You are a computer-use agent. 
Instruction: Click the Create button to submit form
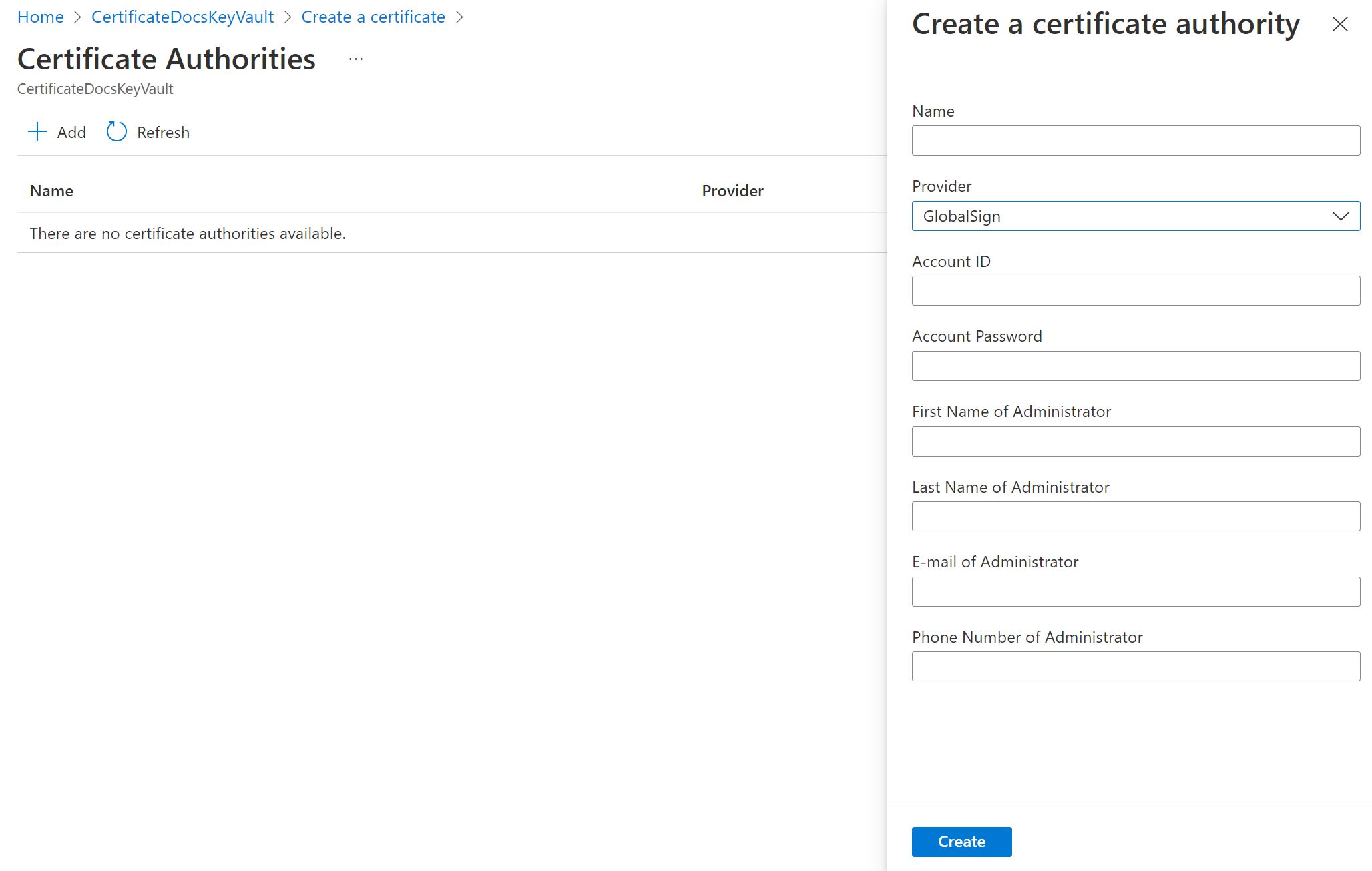[961, 841]
